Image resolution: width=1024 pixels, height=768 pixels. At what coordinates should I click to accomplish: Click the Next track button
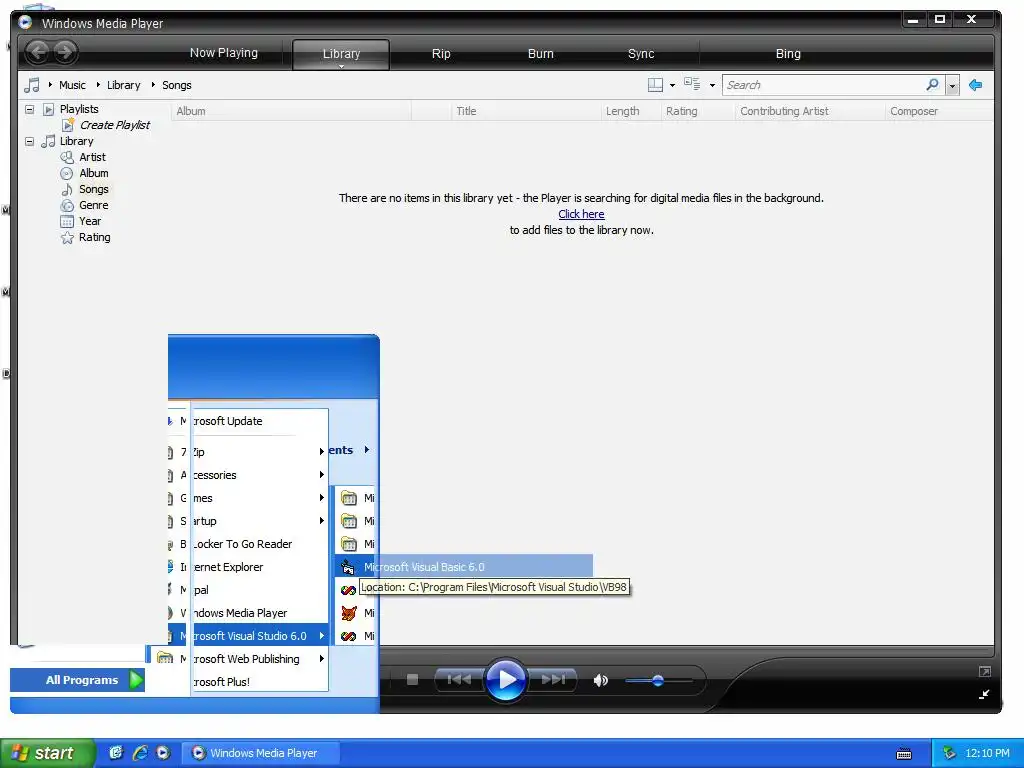[552, 680]
